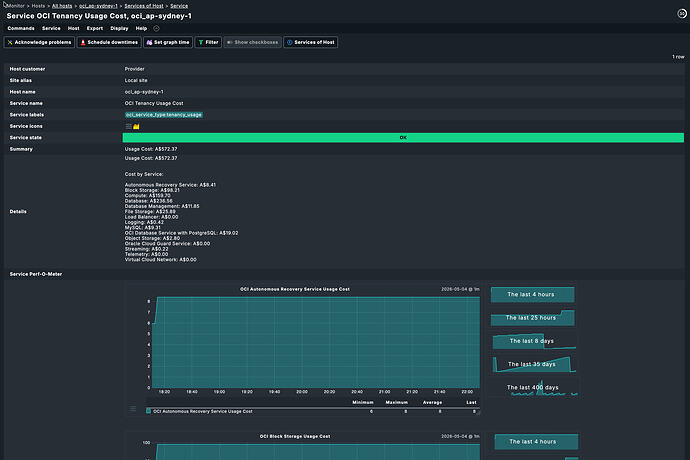The image size is (690, 460).
Task: Click the 'OCI Autonomous Recovery Service Usage Cost' graph title
Action: tap(295, 289)
